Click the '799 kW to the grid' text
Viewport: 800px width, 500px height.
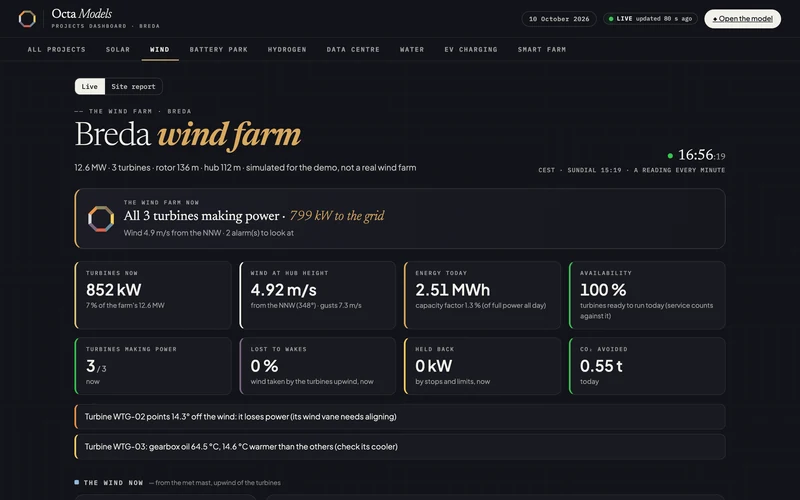click(x=337, y=216)
